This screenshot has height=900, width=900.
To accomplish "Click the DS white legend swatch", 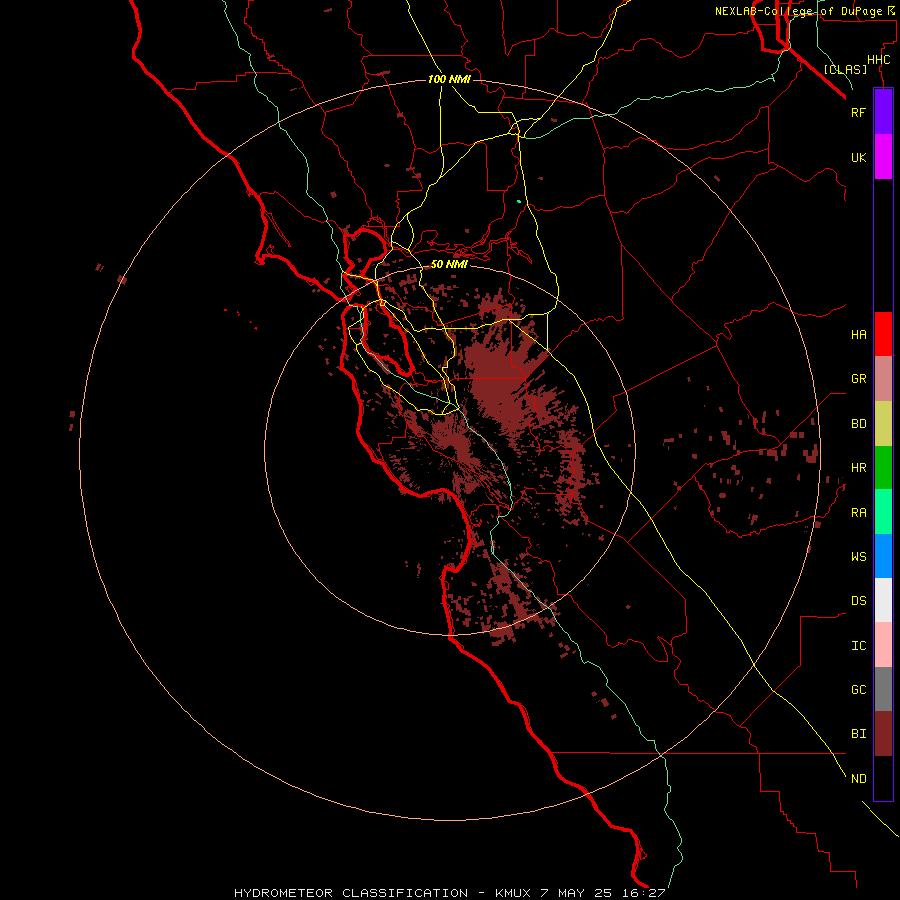I will coord(883,600).
